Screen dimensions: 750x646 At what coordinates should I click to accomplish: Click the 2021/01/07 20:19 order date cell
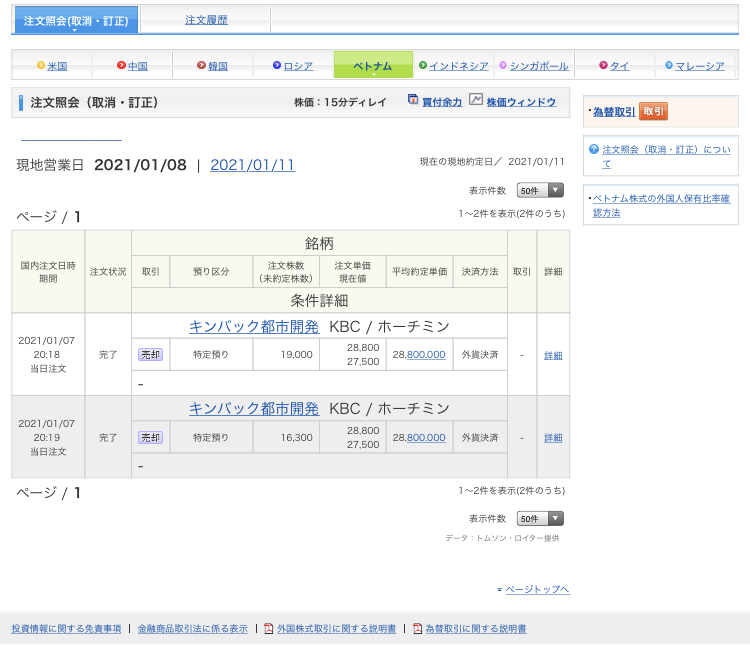coord(48,437)
